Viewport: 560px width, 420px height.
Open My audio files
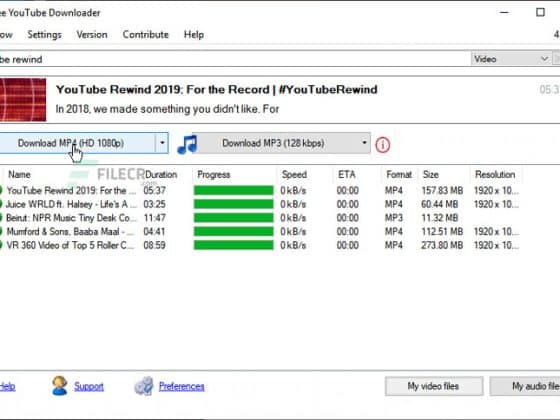coord(525,386)
